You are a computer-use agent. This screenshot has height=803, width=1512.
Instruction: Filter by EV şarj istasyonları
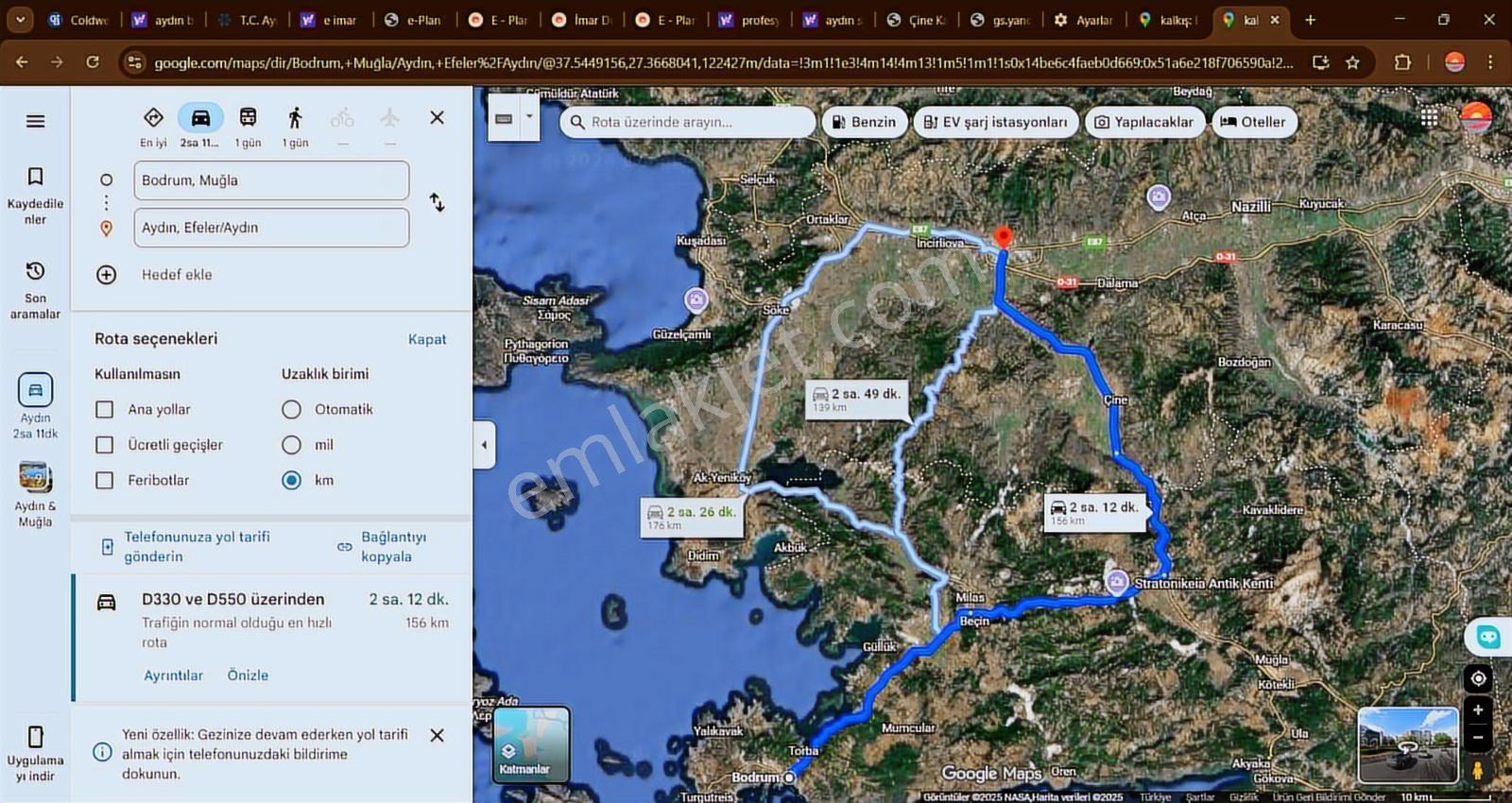(995, 122)
